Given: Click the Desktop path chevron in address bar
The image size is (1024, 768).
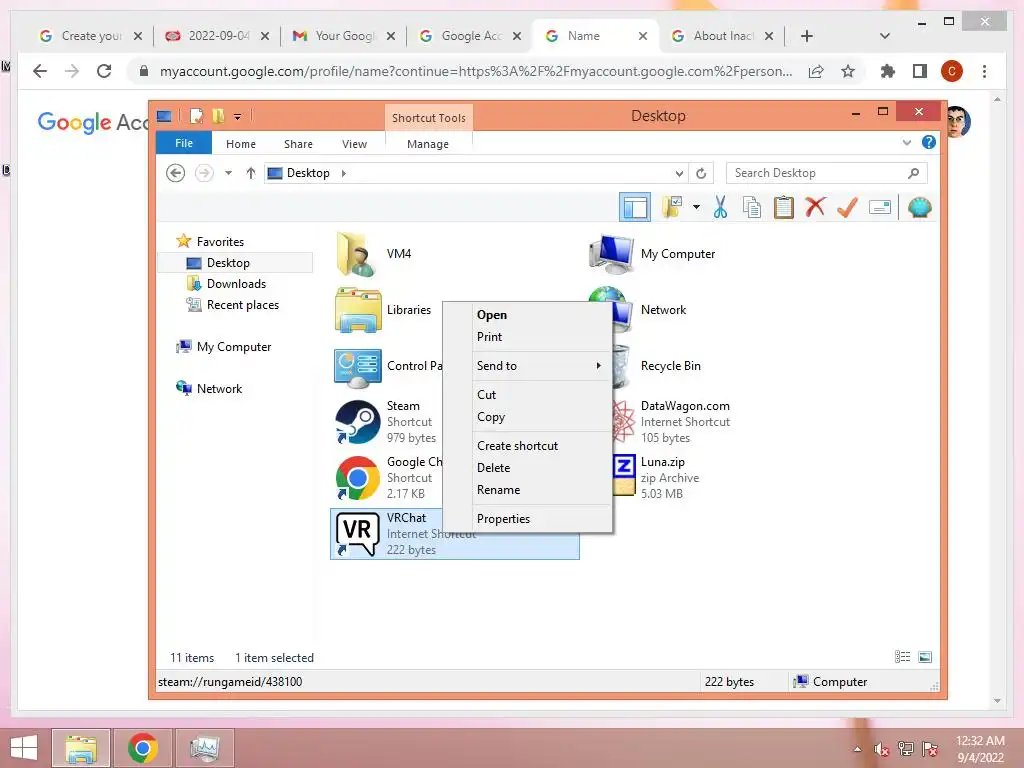Looking at the screenshot, I should pyautogui.click(x=344, y=173).
